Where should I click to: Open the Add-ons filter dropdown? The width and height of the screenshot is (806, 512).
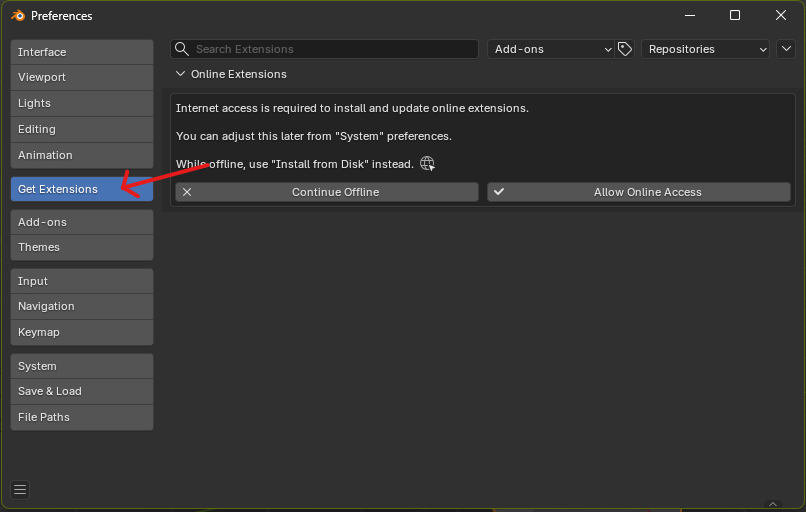coord(551,49)
